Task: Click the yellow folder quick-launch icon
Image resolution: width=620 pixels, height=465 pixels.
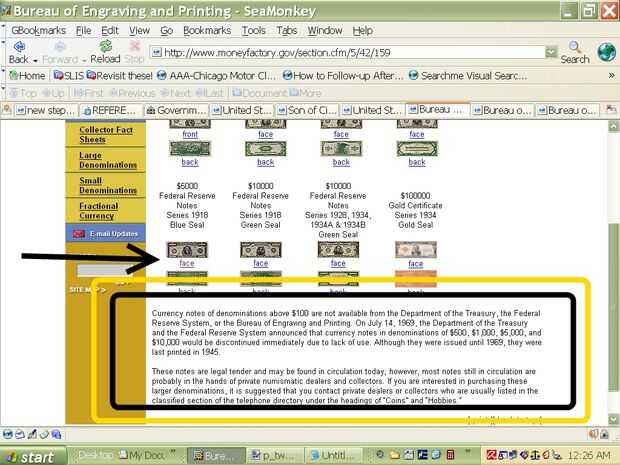Action: click(395, 455)
